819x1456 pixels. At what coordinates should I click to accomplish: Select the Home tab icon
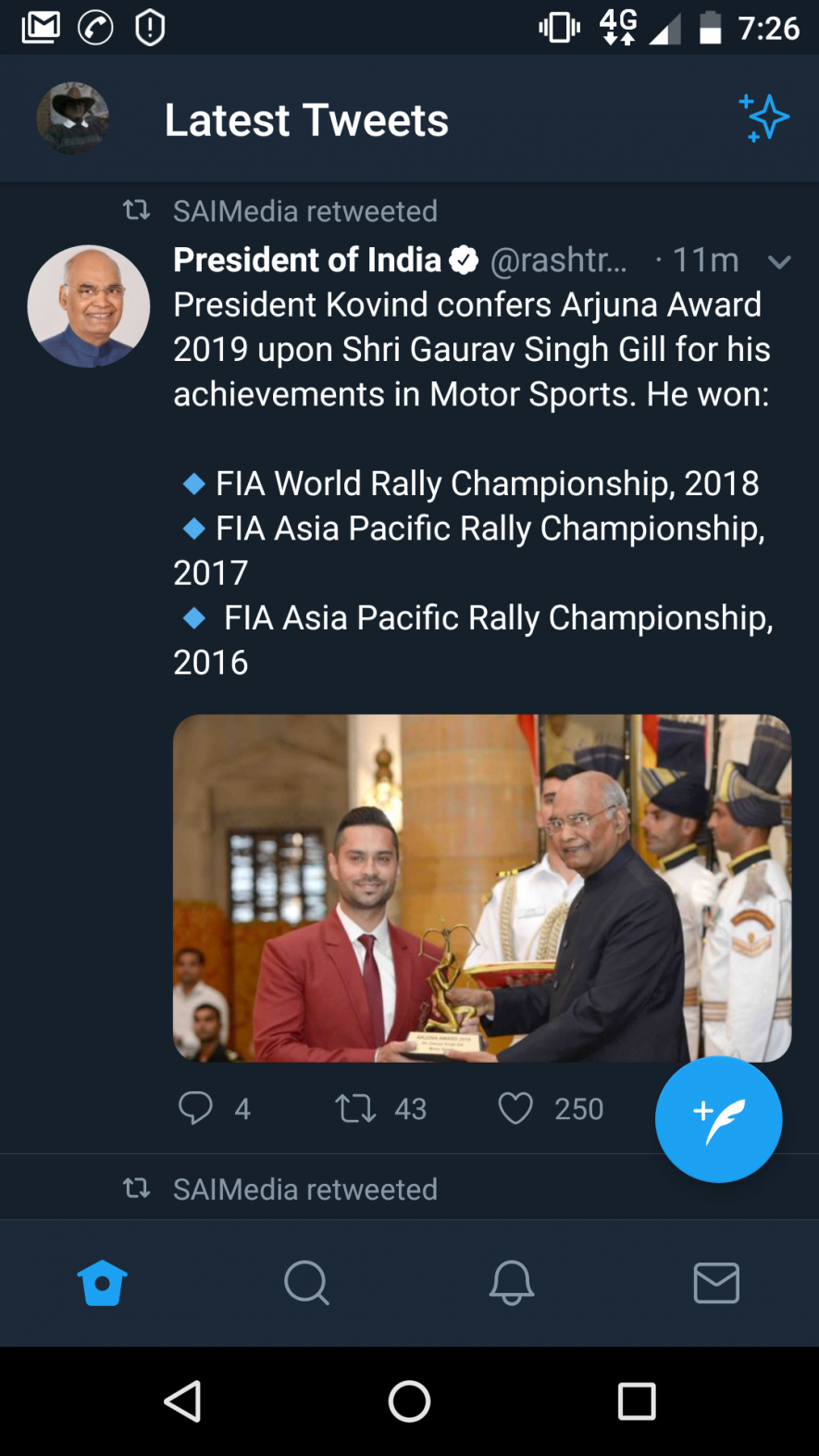[102, 1283]
